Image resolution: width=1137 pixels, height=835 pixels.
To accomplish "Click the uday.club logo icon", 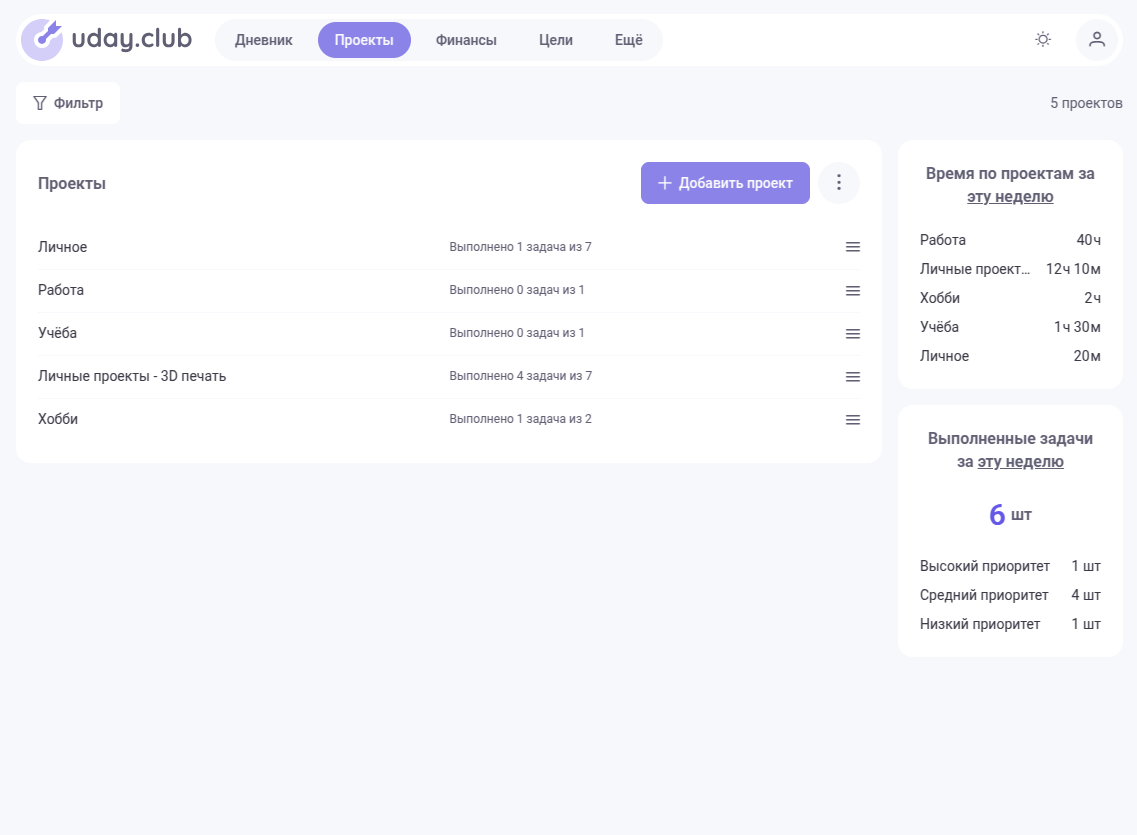I will [x=42, y=40].
